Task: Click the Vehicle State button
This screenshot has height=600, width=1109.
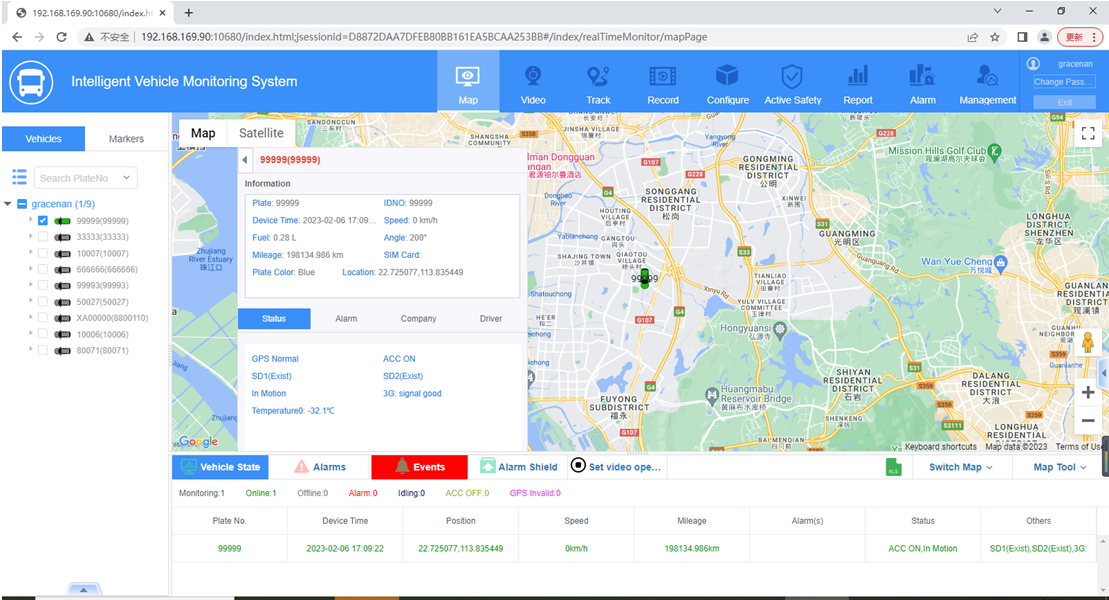Action: (221, 467)
